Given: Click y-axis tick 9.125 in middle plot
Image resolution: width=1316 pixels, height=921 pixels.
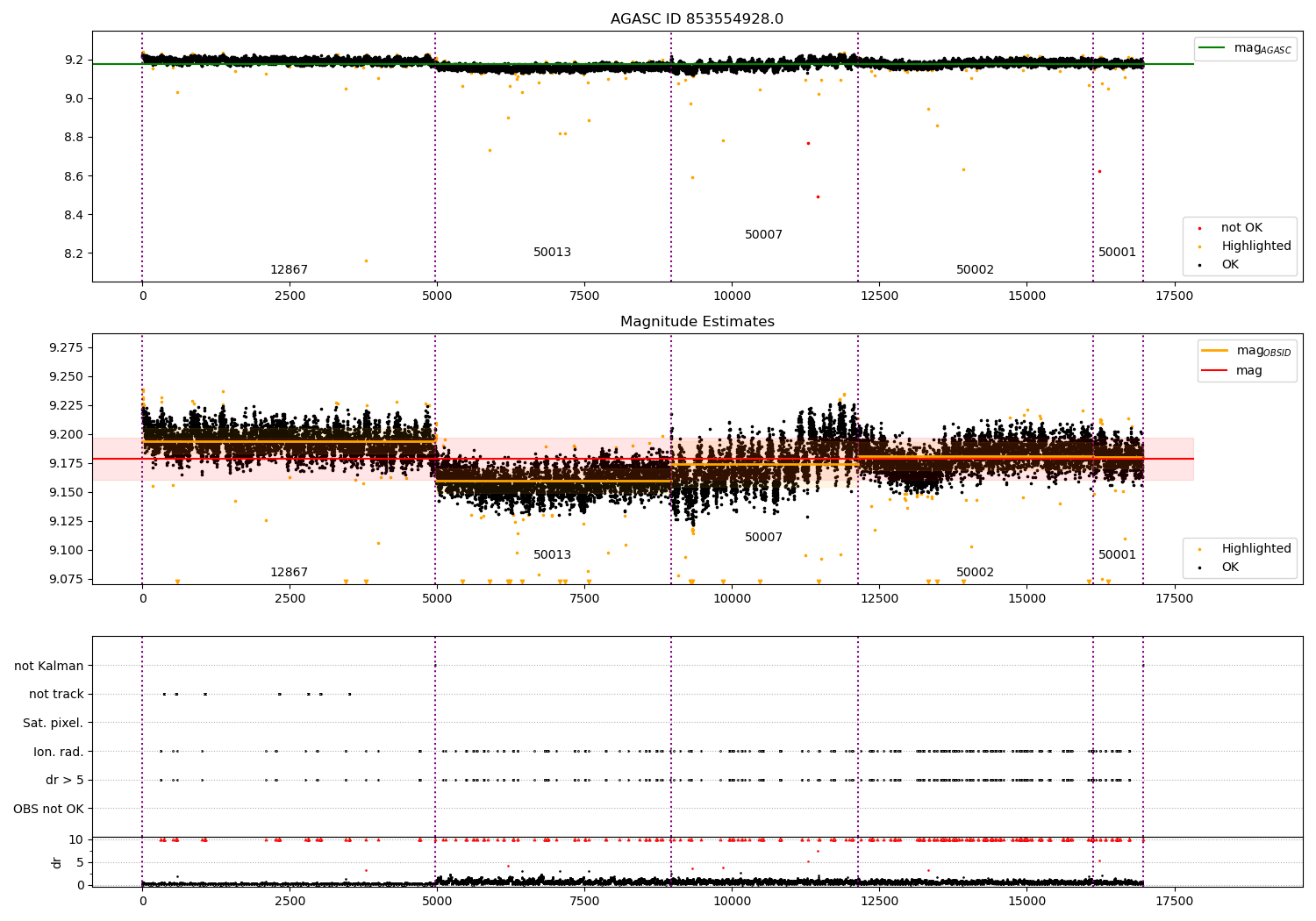Looking at the screenshot, I should [66, 522].
